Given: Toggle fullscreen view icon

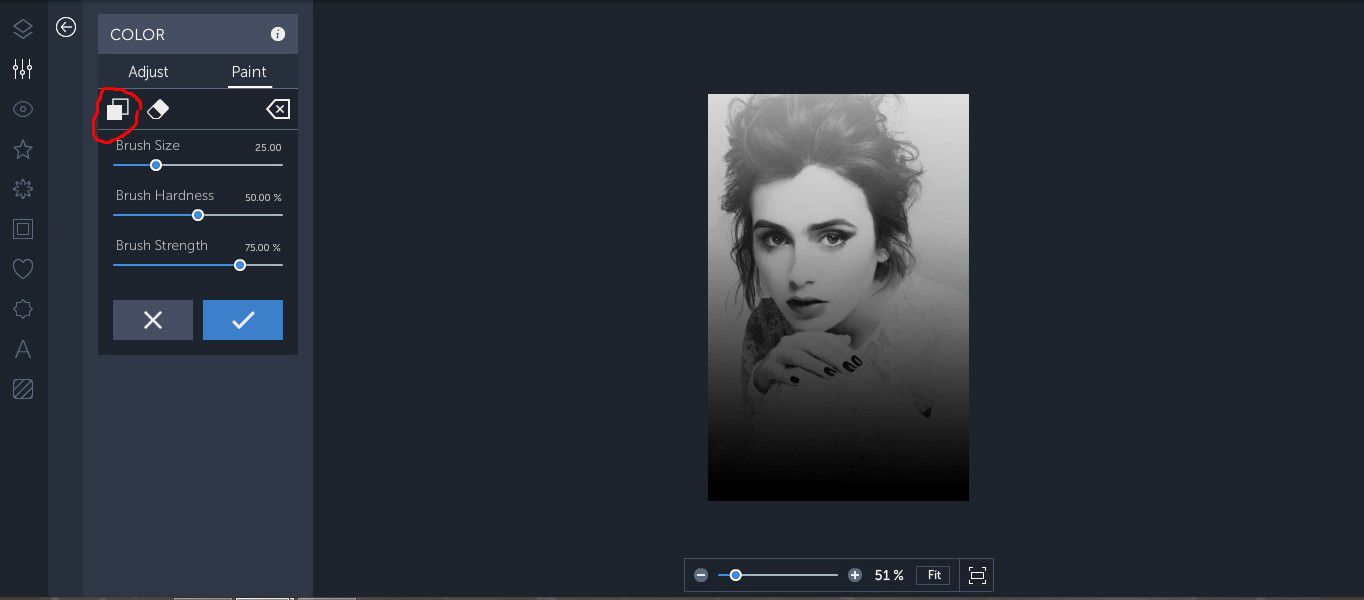Looking at the screenshot, I should click(977, 575).
